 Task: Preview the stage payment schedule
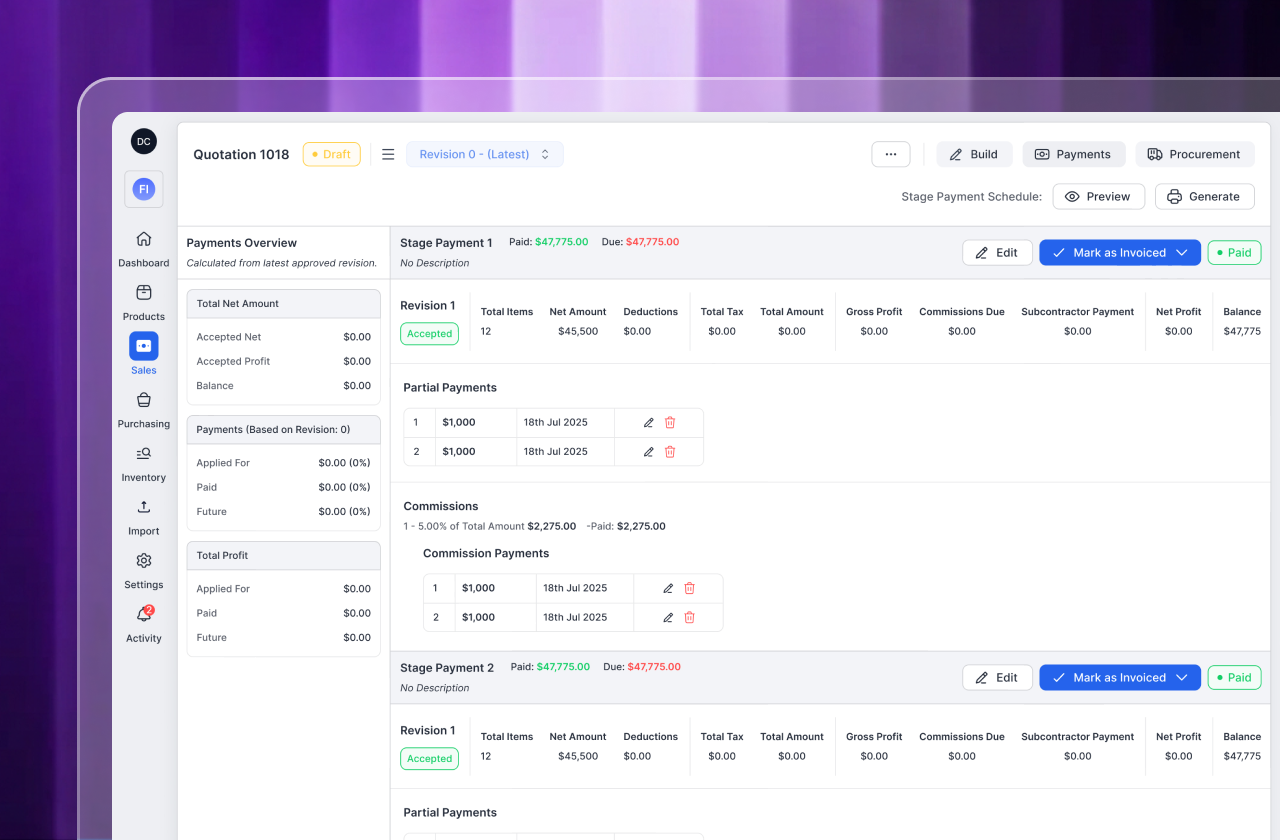coord(1097,197)
